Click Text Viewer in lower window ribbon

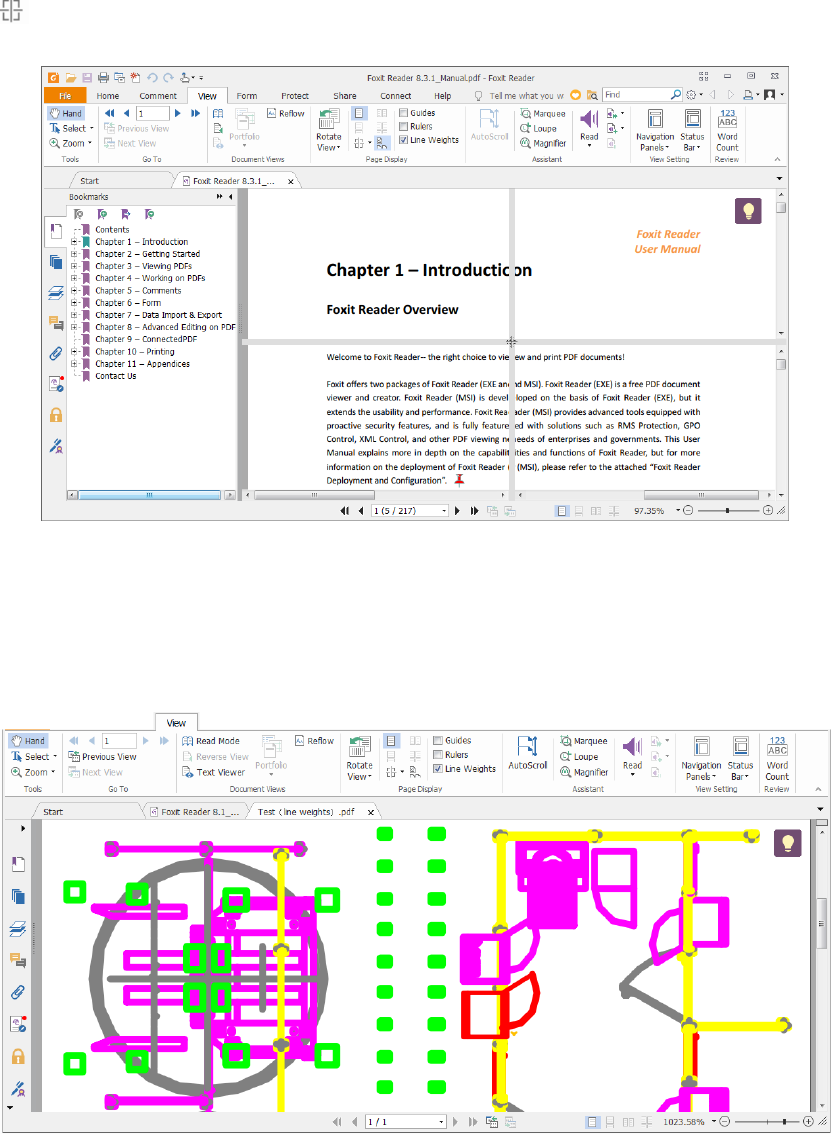pos(213,772)
